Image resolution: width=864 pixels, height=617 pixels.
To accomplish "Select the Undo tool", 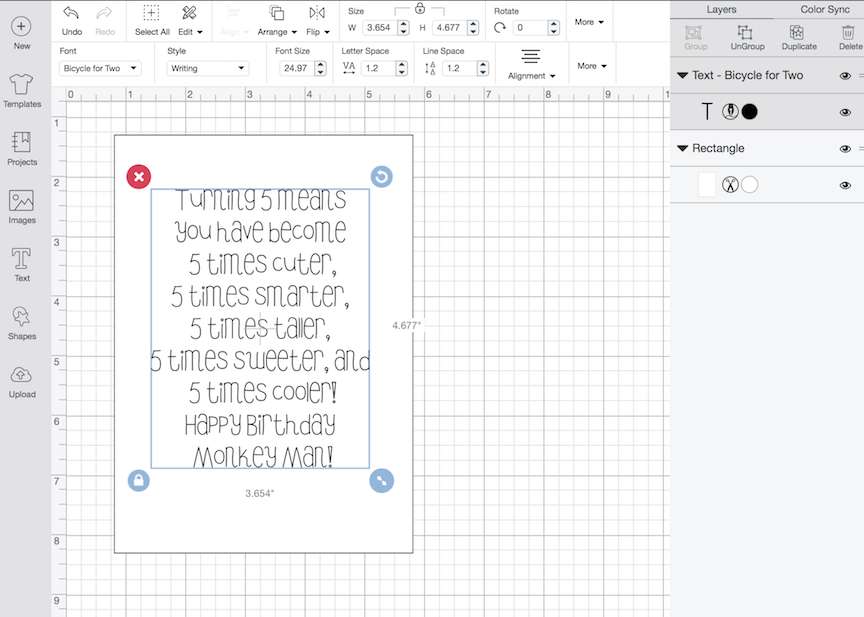I will point(70,20).
